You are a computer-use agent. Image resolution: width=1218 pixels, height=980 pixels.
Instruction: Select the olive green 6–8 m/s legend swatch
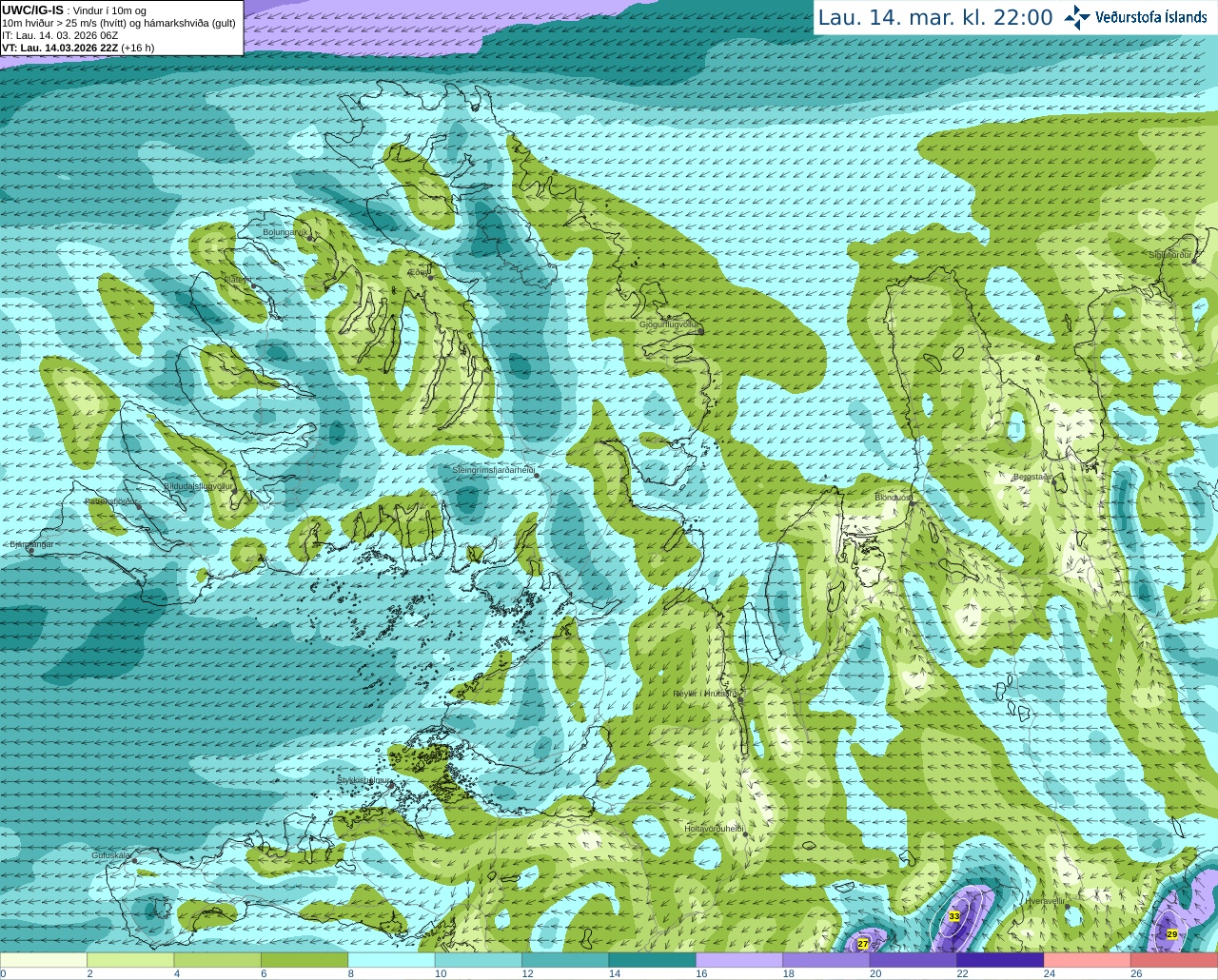[x=304, y=960]
